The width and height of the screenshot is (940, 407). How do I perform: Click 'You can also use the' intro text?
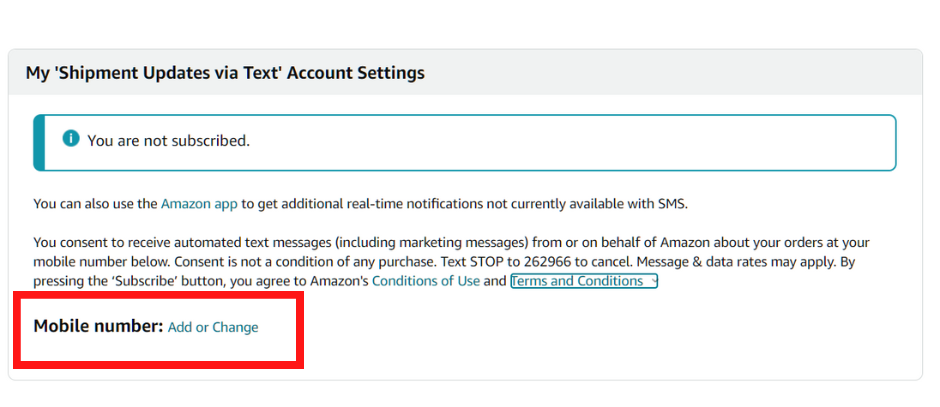95,203
